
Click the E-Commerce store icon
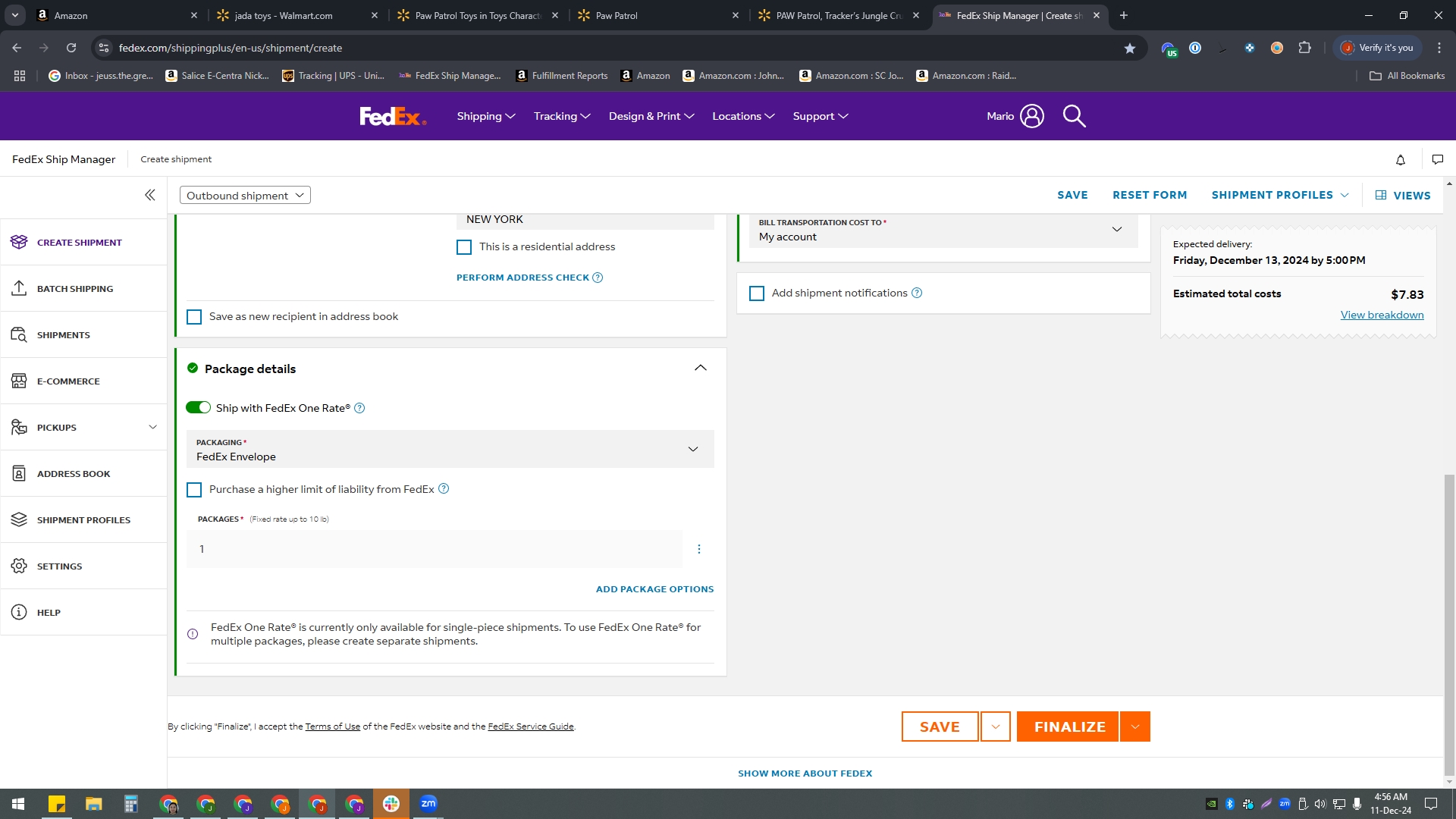[x=19, y=381]
